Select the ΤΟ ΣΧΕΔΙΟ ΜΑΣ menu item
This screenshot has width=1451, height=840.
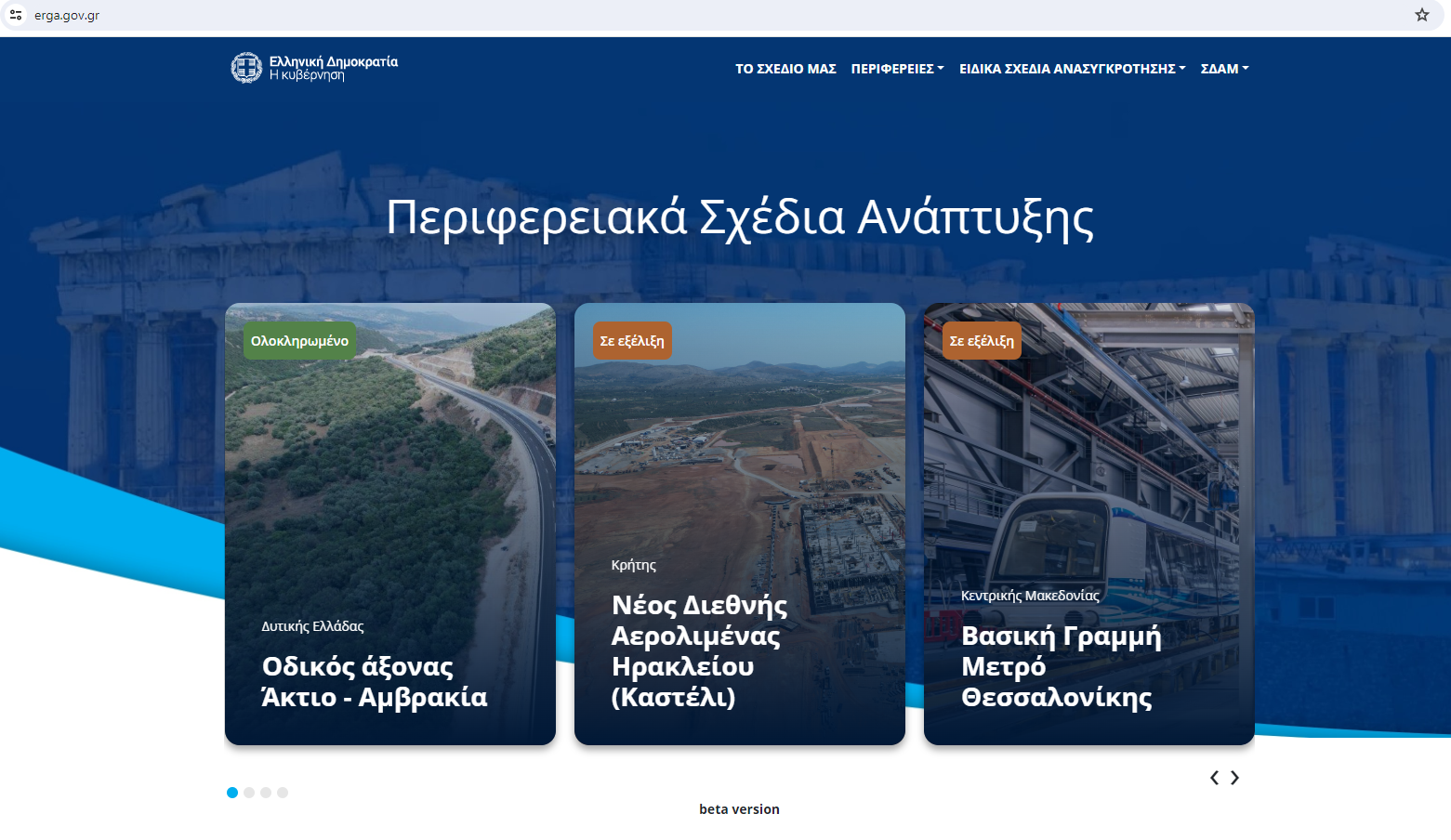785,68
